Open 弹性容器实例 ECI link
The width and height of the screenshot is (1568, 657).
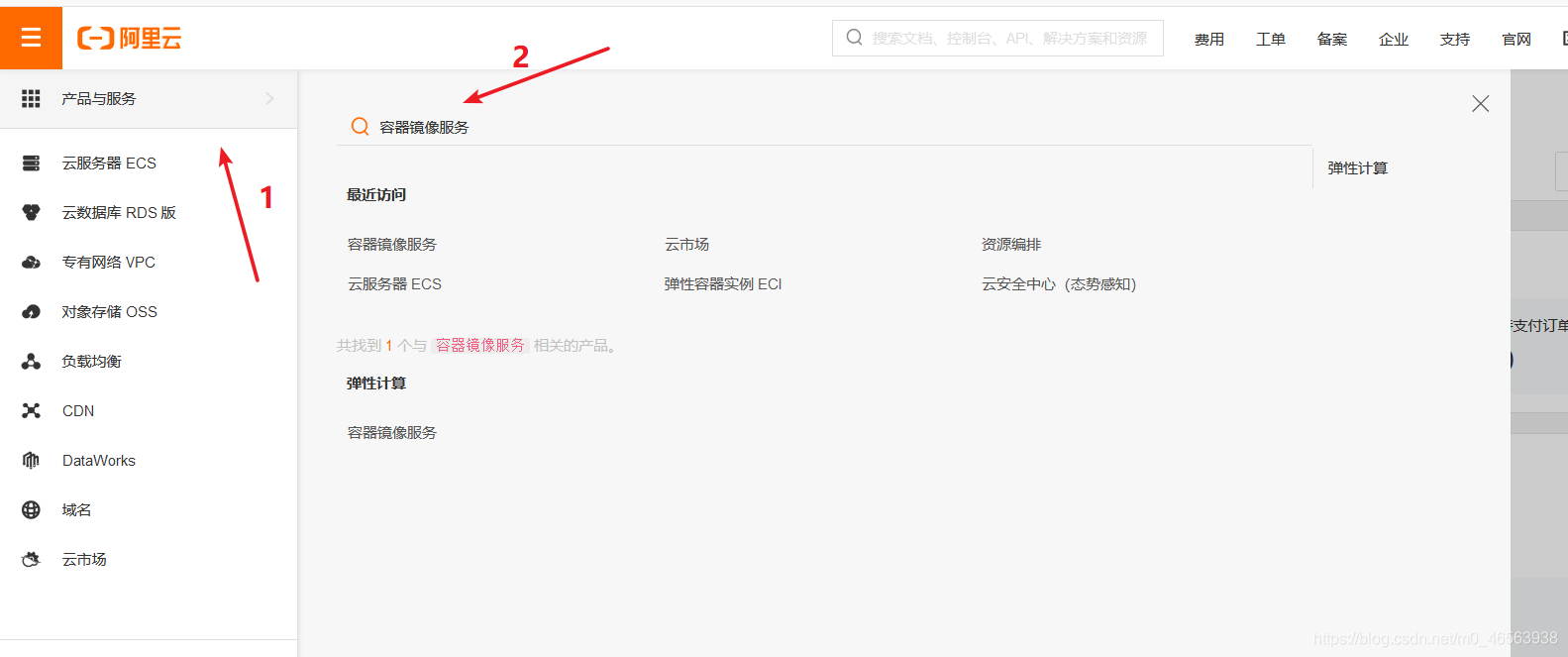(x=723, y=283)
